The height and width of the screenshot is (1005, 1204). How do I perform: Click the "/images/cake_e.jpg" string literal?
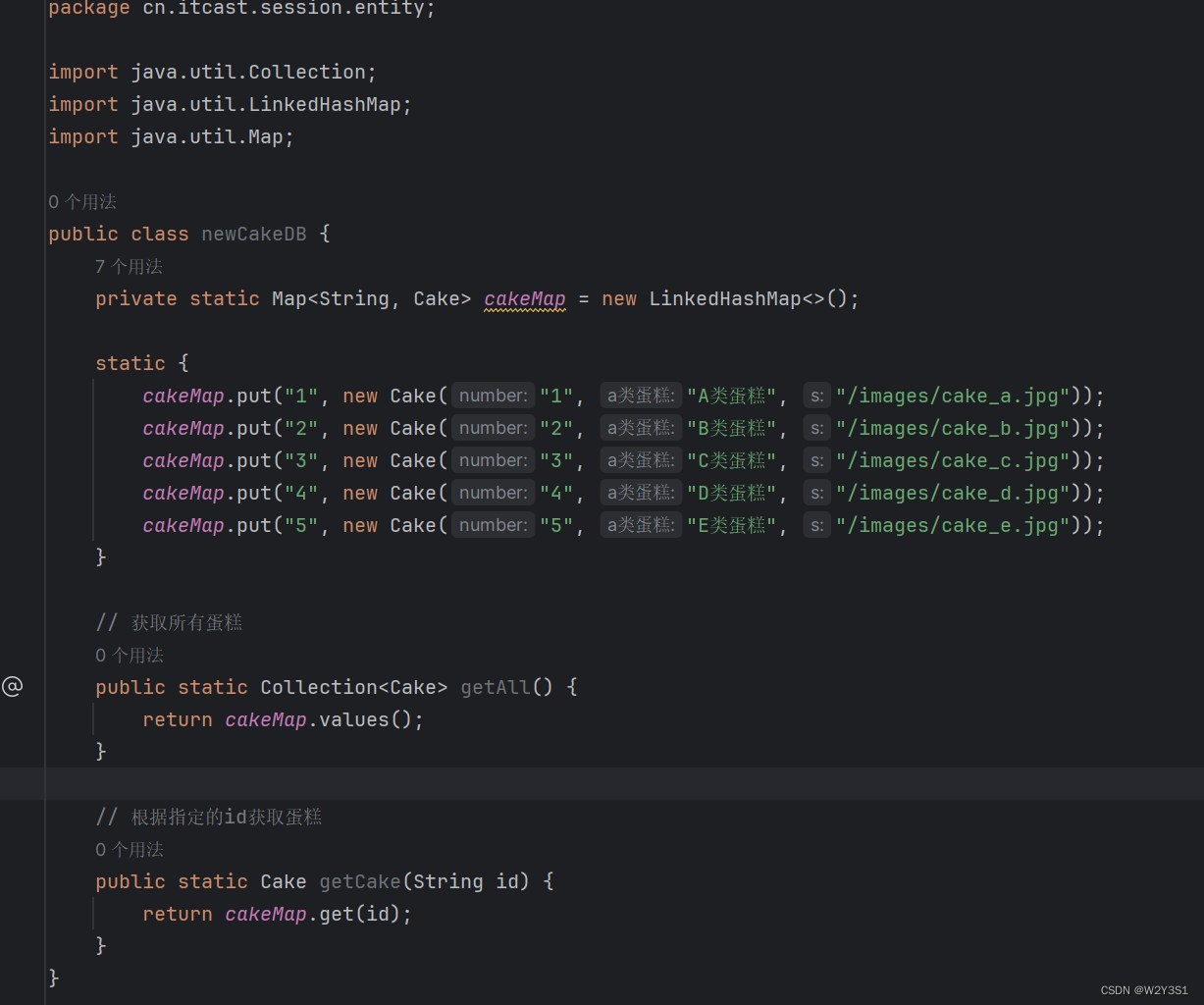(x=953, y=525)
